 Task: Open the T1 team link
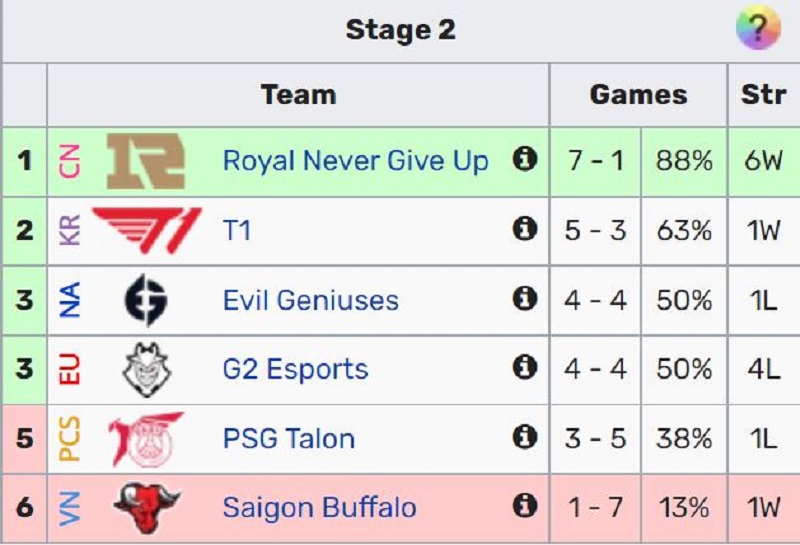(x=237, y=230)
